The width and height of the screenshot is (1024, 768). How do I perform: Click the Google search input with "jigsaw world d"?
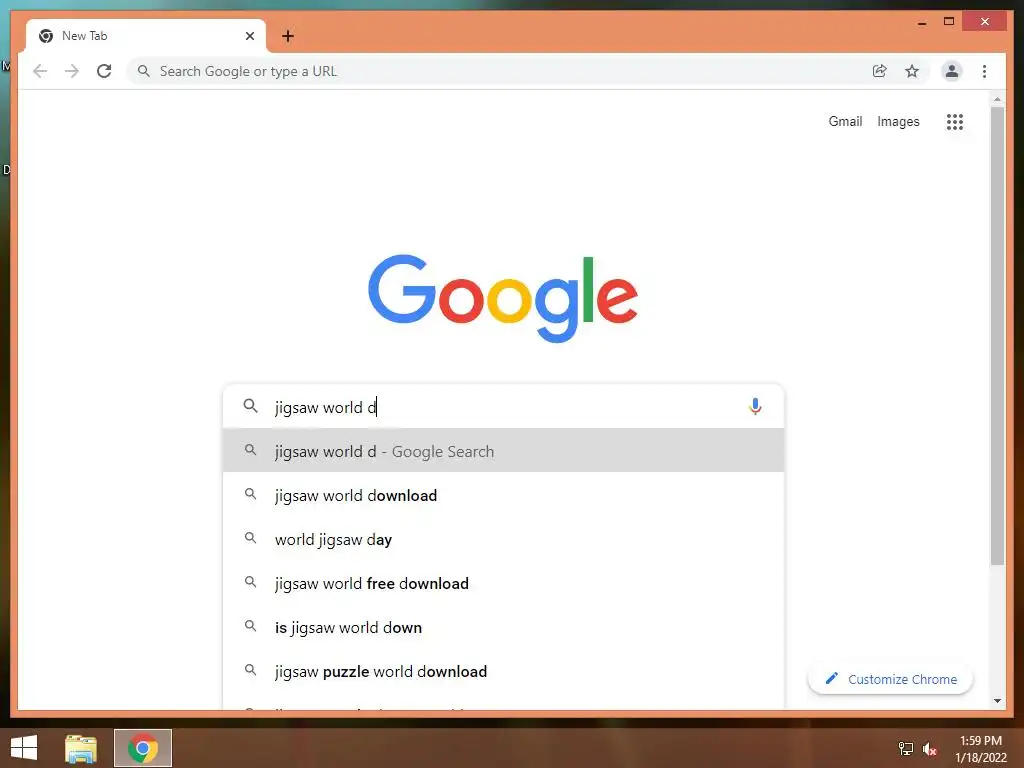point(503,407)
